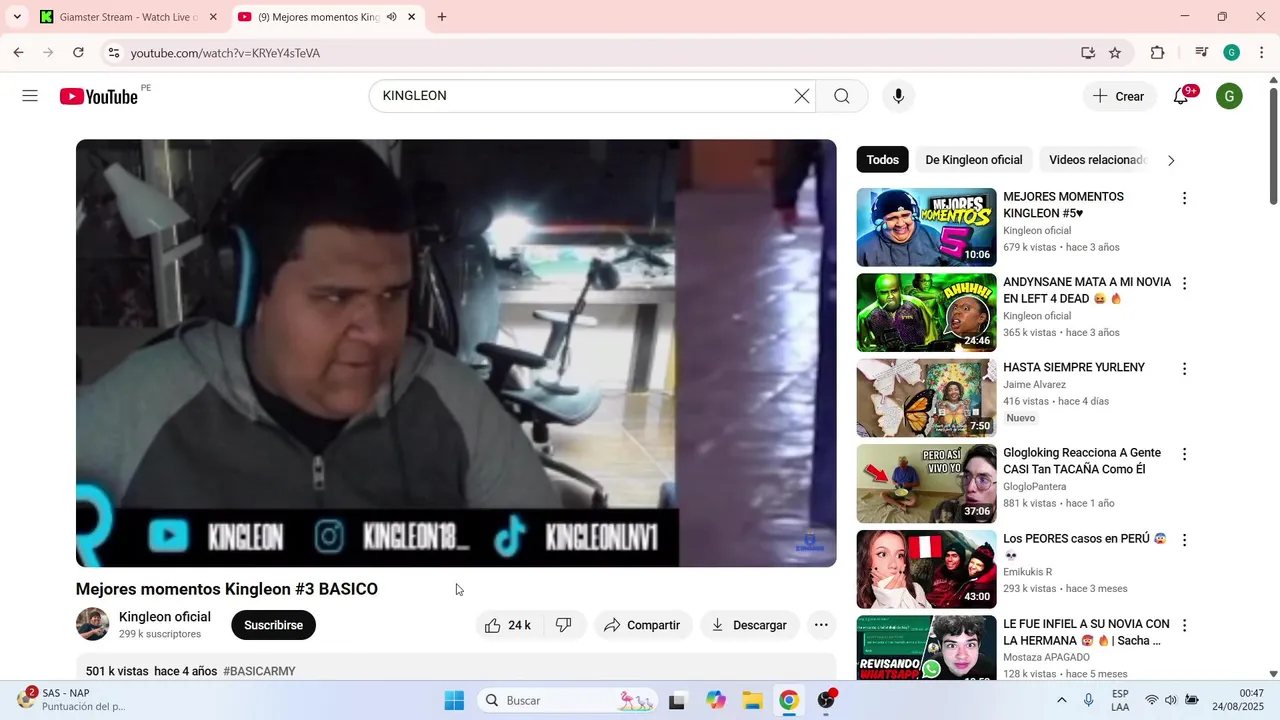Show hidden system tray icons
This screenshot has width=1280, height=720.
(x=1061, y=700)
